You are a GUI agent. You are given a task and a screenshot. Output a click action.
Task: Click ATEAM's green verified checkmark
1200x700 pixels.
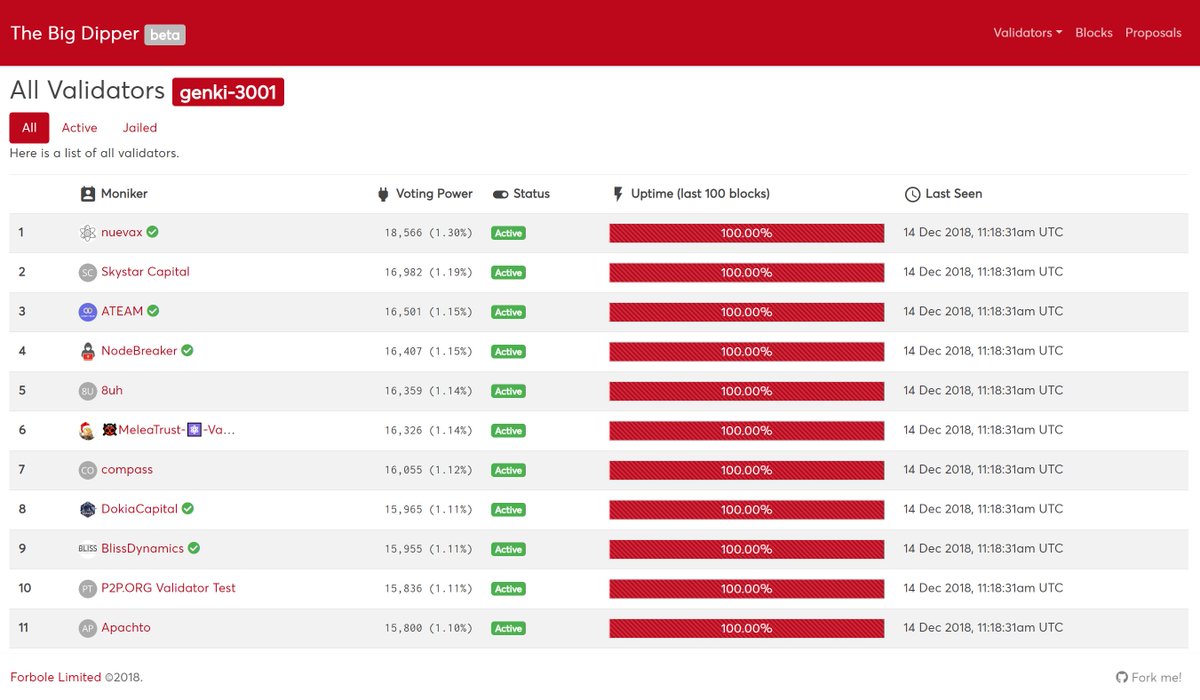(153, 311)
